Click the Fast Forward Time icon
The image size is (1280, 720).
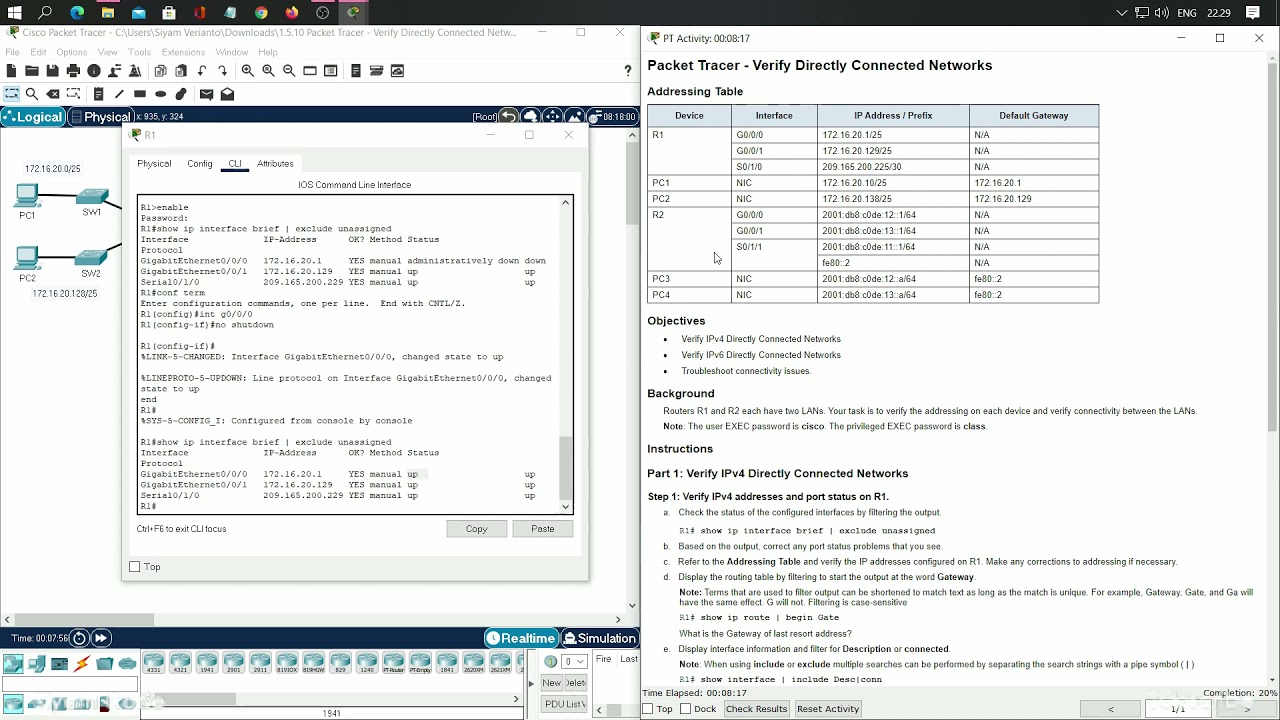point(101,638)
